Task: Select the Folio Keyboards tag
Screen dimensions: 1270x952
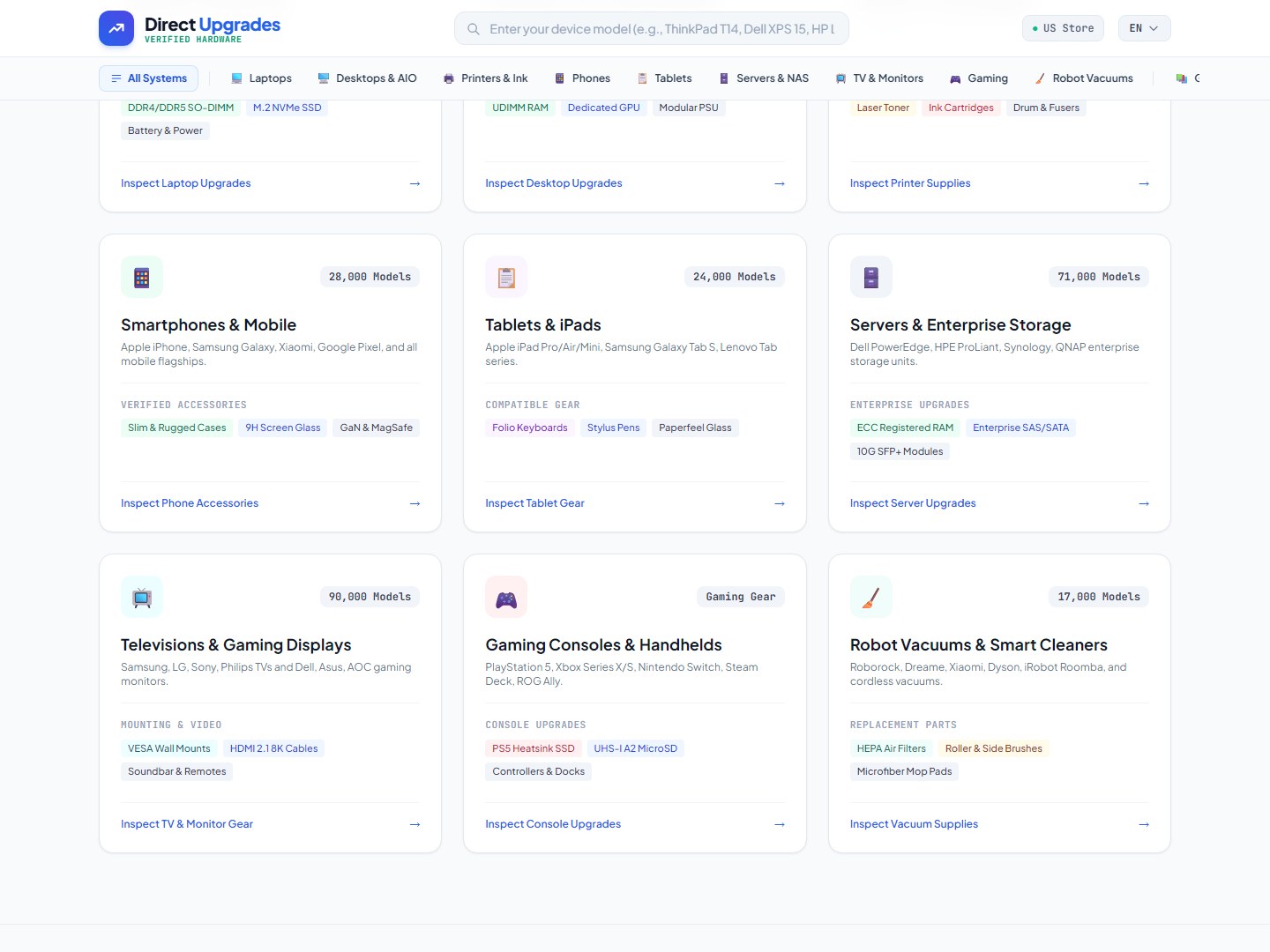Action: [530, 428]
